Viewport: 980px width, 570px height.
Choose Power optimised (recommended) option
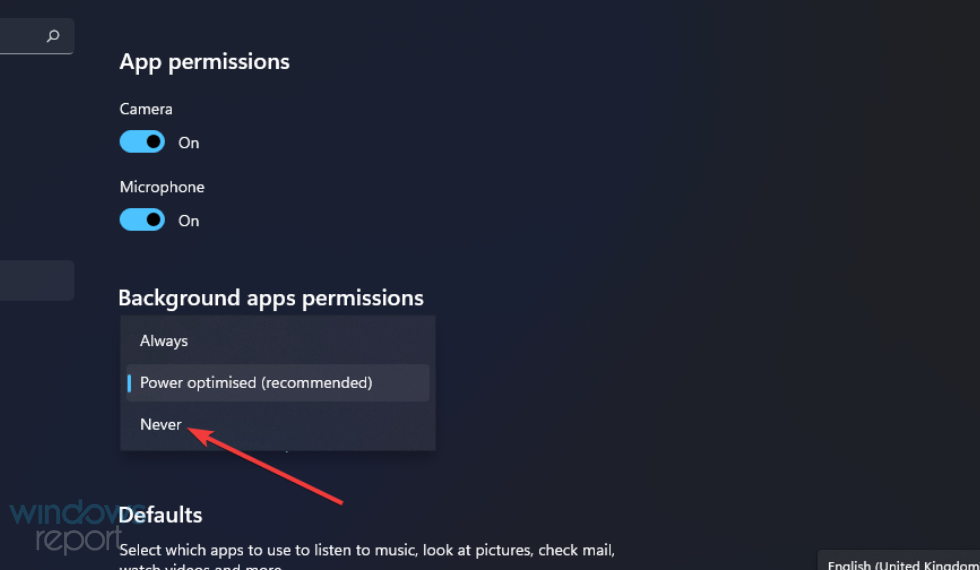[256, 383]
